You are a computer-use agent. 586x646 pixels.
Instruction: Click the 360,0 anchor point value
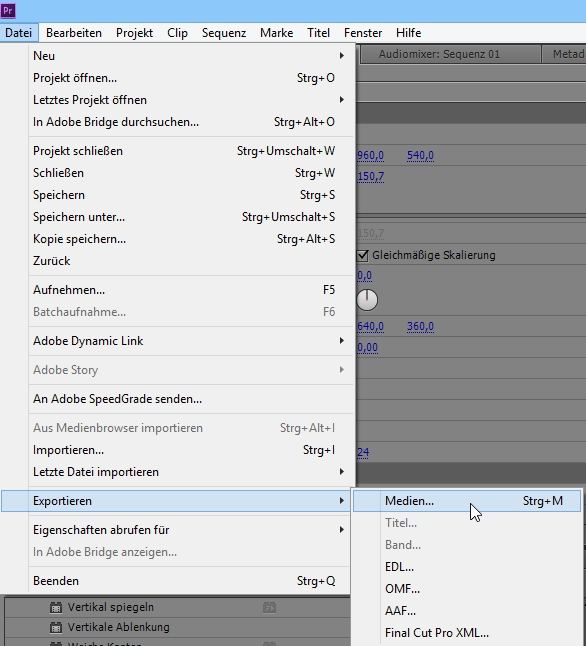[x=420, y=326]
